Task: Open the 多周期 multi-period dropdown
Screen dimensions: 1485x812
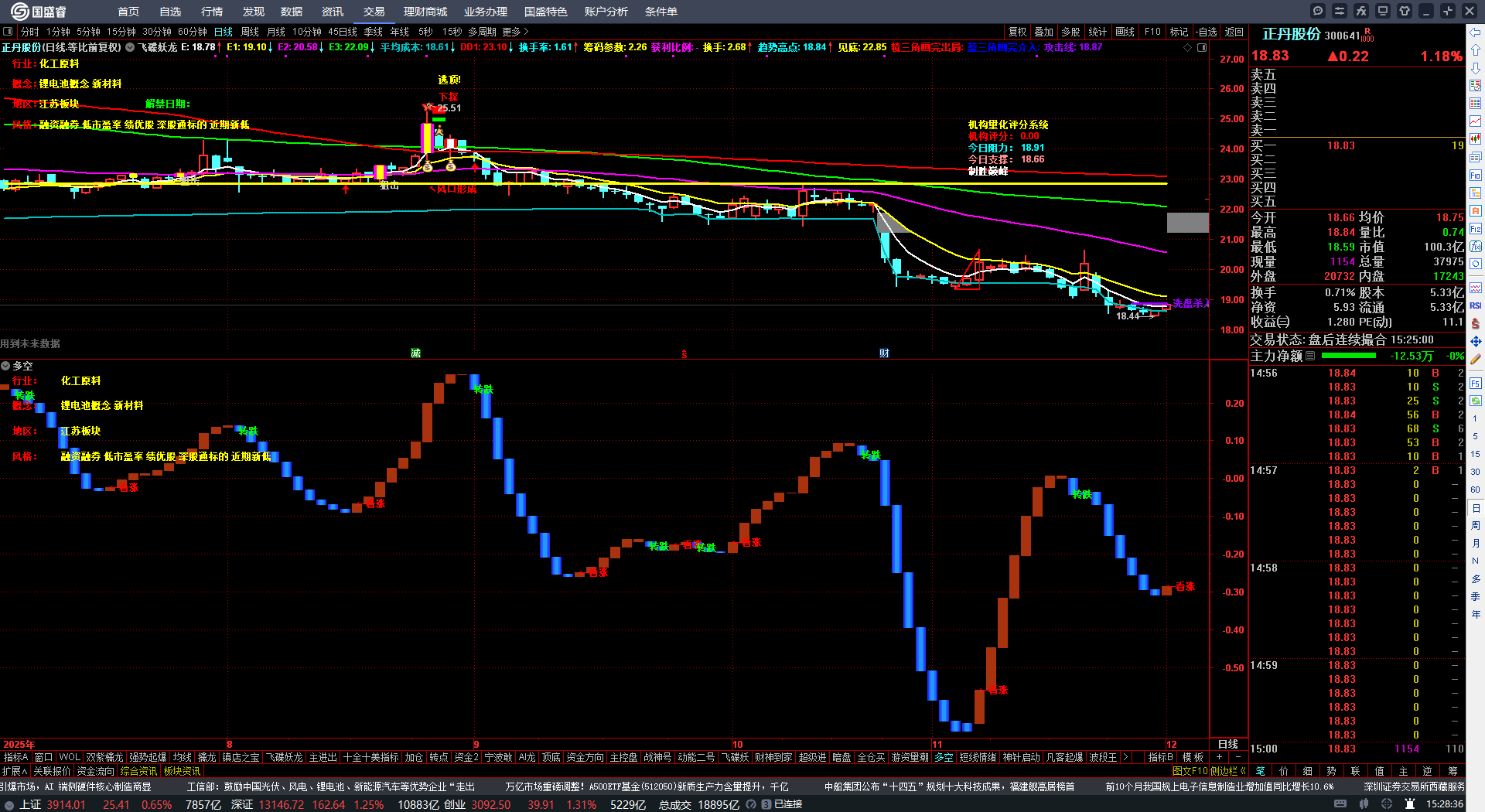Action: tap(482, 32)
